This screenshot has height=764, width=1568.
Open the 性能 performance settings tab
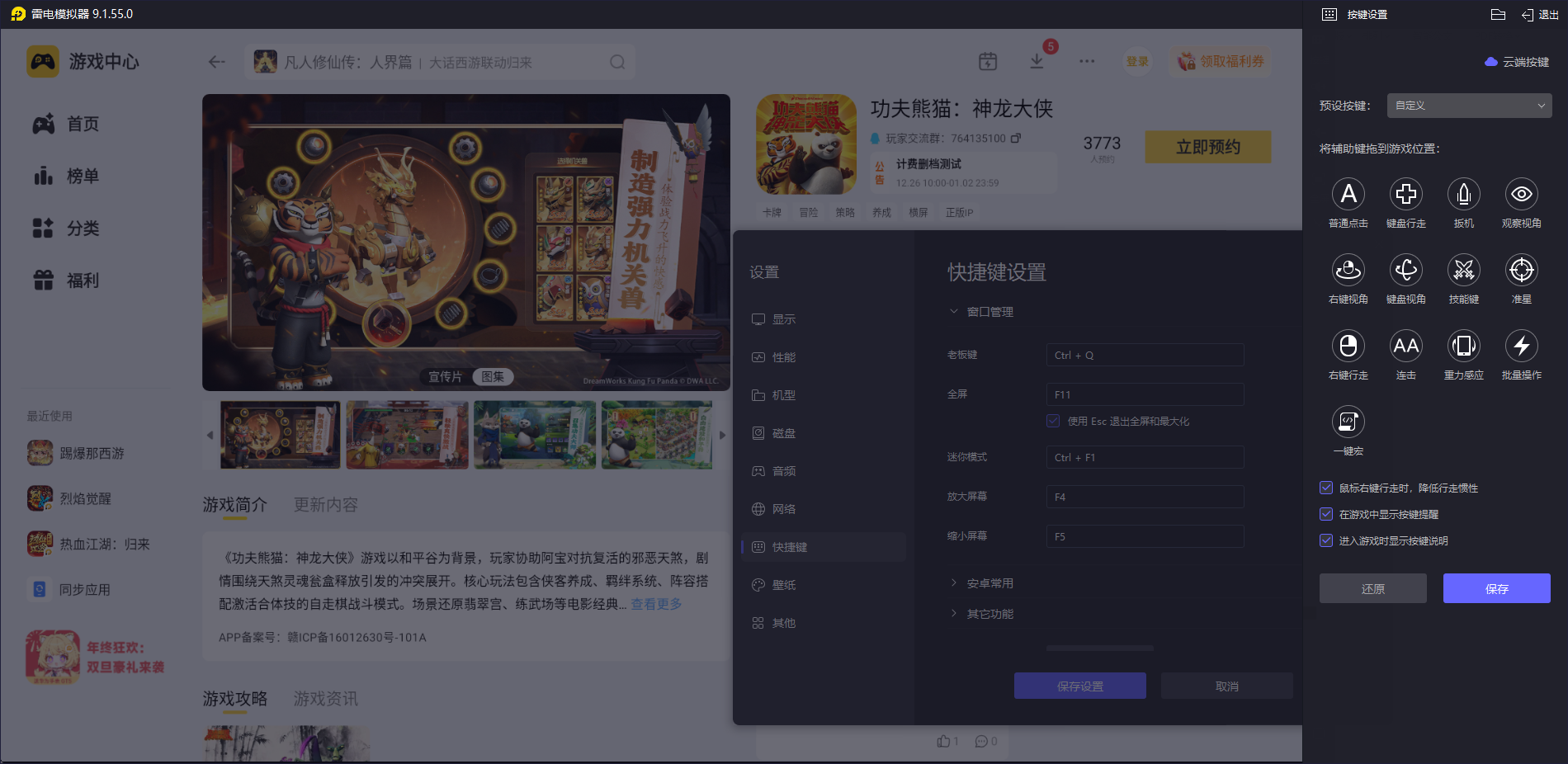[824, 357]
